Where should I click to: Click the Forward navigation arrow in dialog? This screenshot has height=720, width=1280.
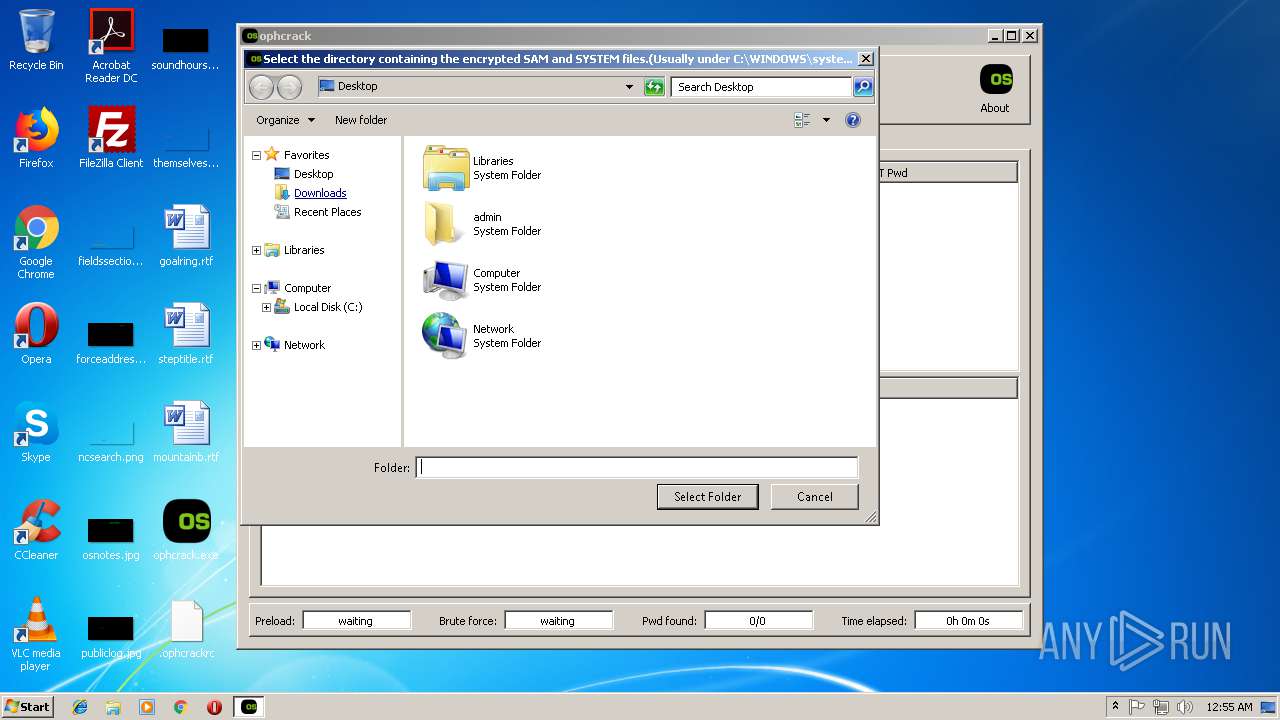pos(289,87)
